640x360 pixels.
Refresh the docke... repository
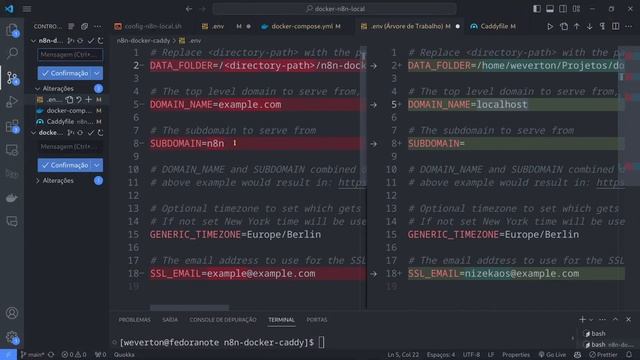(100, 133)
